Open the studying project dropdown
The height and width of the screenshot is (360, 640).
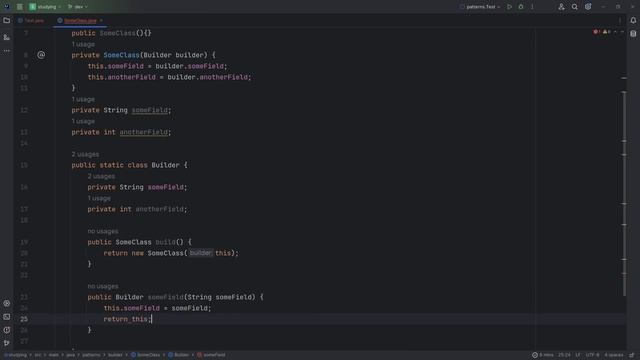[x=45, y=7]
